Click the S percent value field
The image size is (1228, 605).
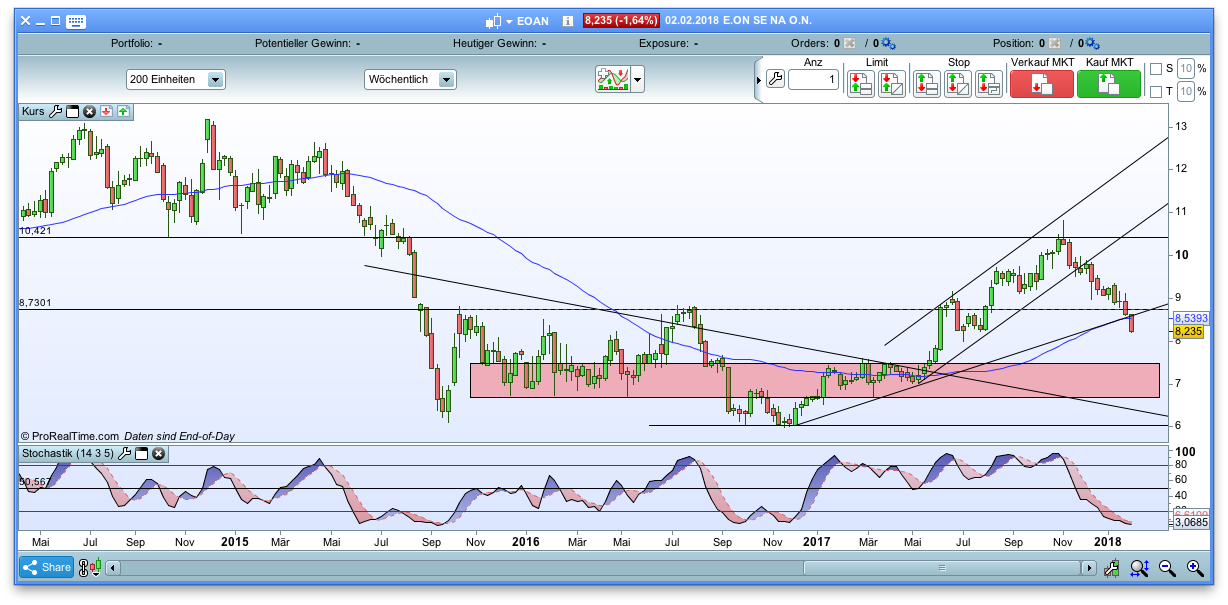(x=1185, y=69)
